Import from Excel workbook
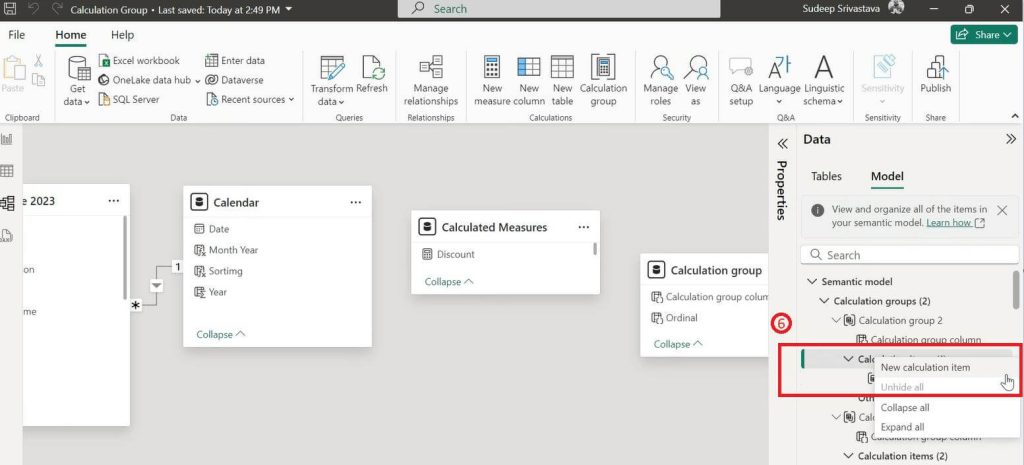Image resolution: width=1024 pixels, height=465 pixels. tap(139, 60)
